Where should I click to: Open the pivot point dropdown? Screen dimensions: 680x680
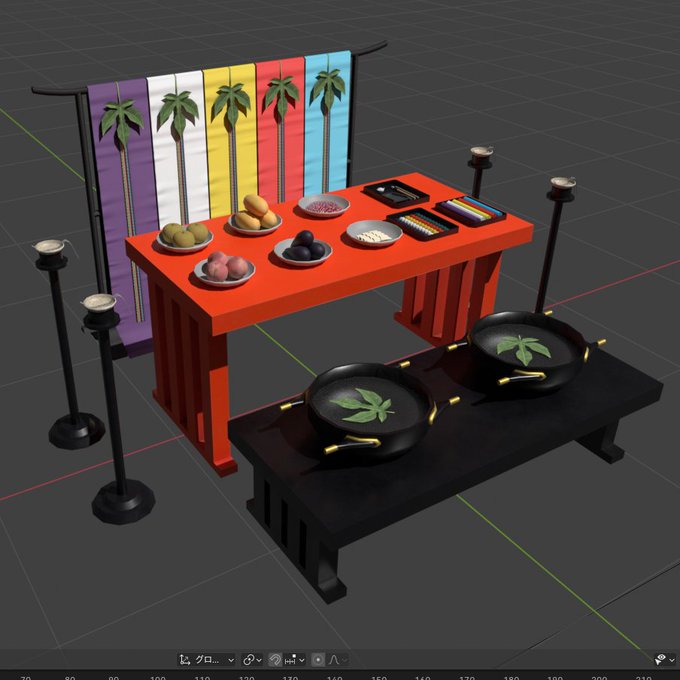coord(252,660)
